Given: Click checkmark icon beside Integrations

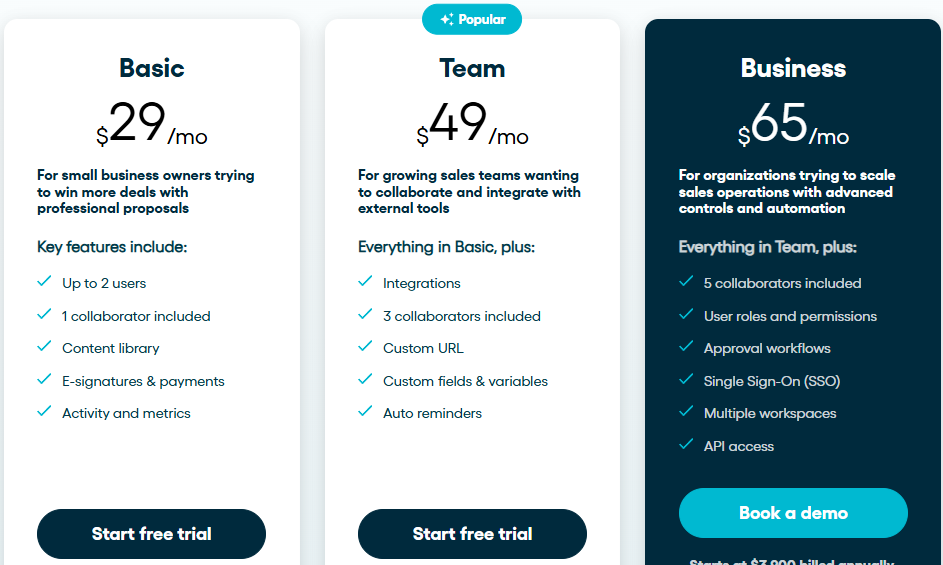Looking at the screenshot, I should [x=365, y=283].
